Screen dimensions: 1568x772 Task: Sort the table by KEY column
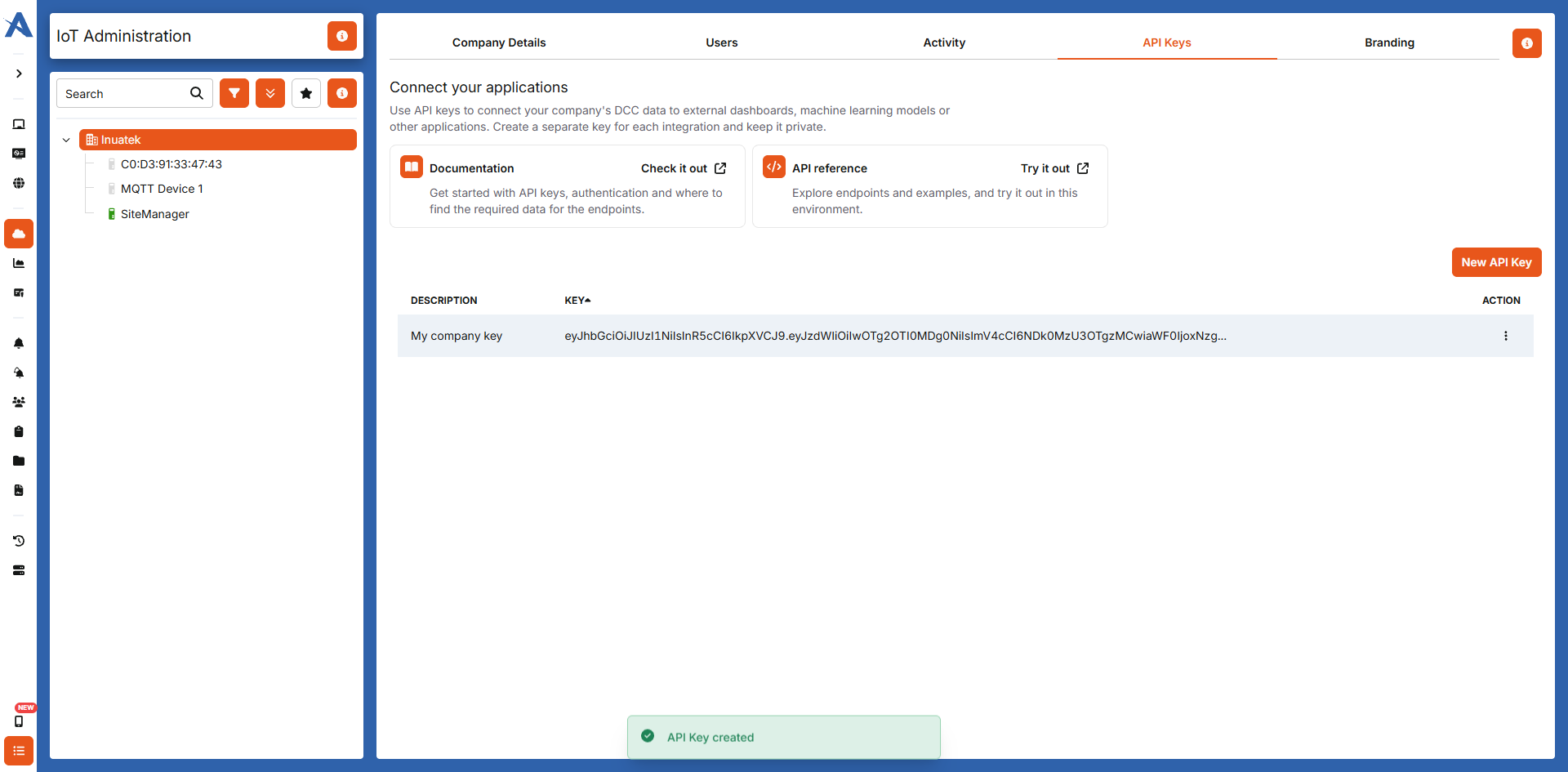coord(577,301)
